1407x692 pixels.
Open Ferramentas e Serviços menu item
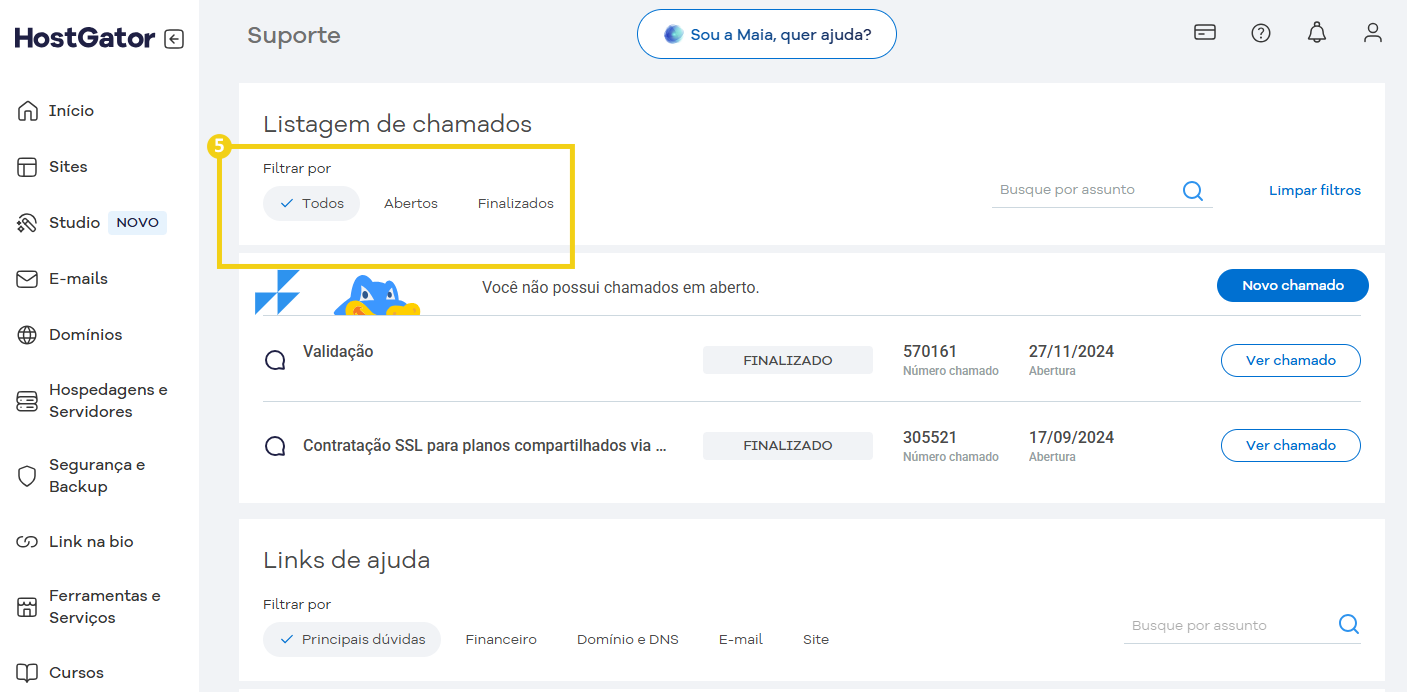coord(104,607)
